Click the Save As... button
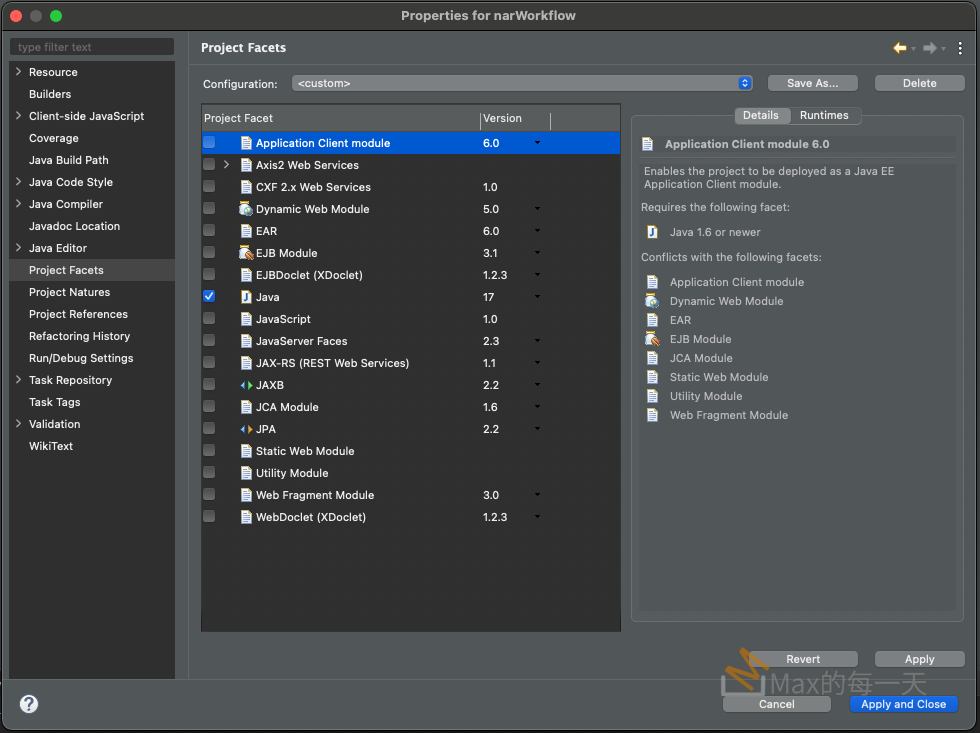Image resolution: width=980 pixels, height=733 pixels. (812, 83)
